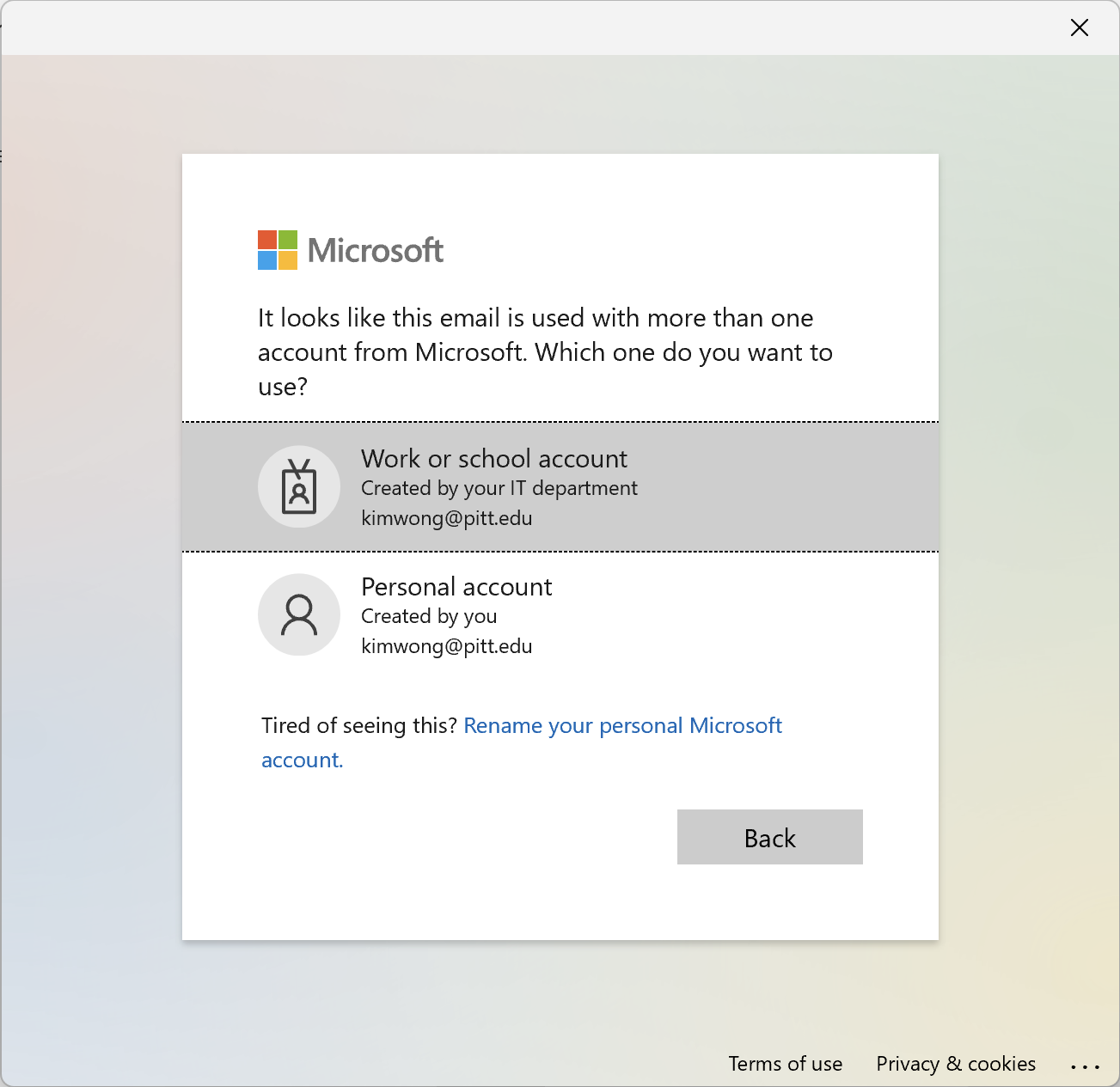Select the personal account person icon

pos(299,614)
